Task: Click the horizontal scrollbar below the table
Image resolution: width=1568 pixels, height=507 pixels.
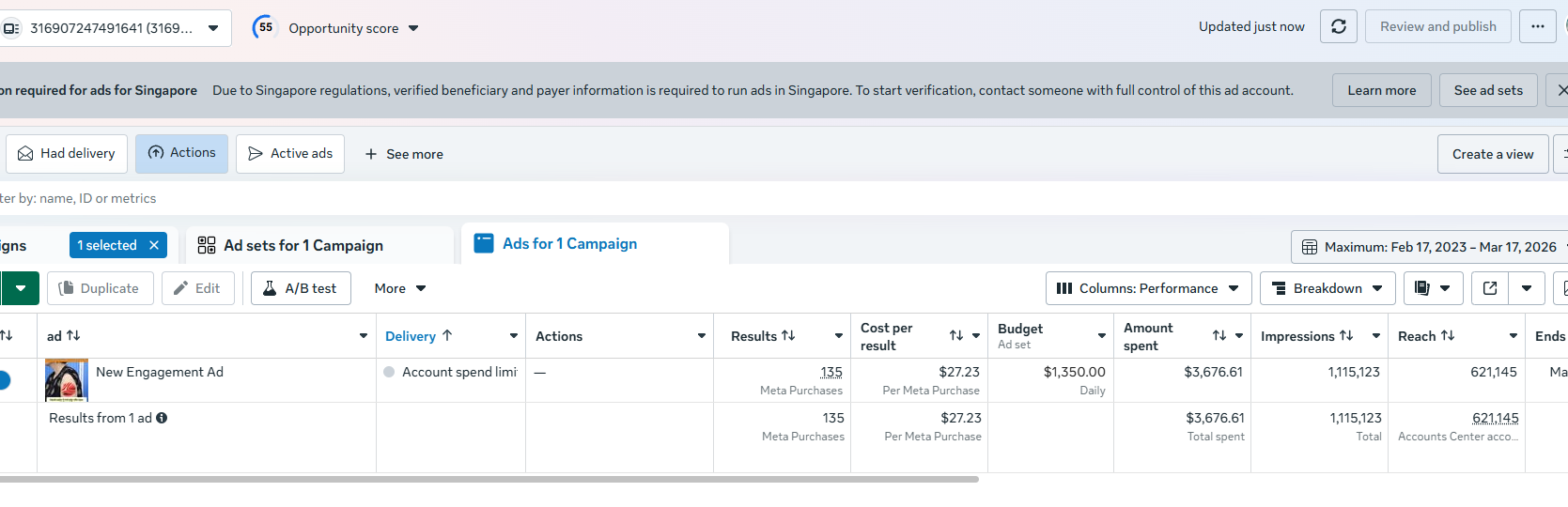Action: pos(489,479)
